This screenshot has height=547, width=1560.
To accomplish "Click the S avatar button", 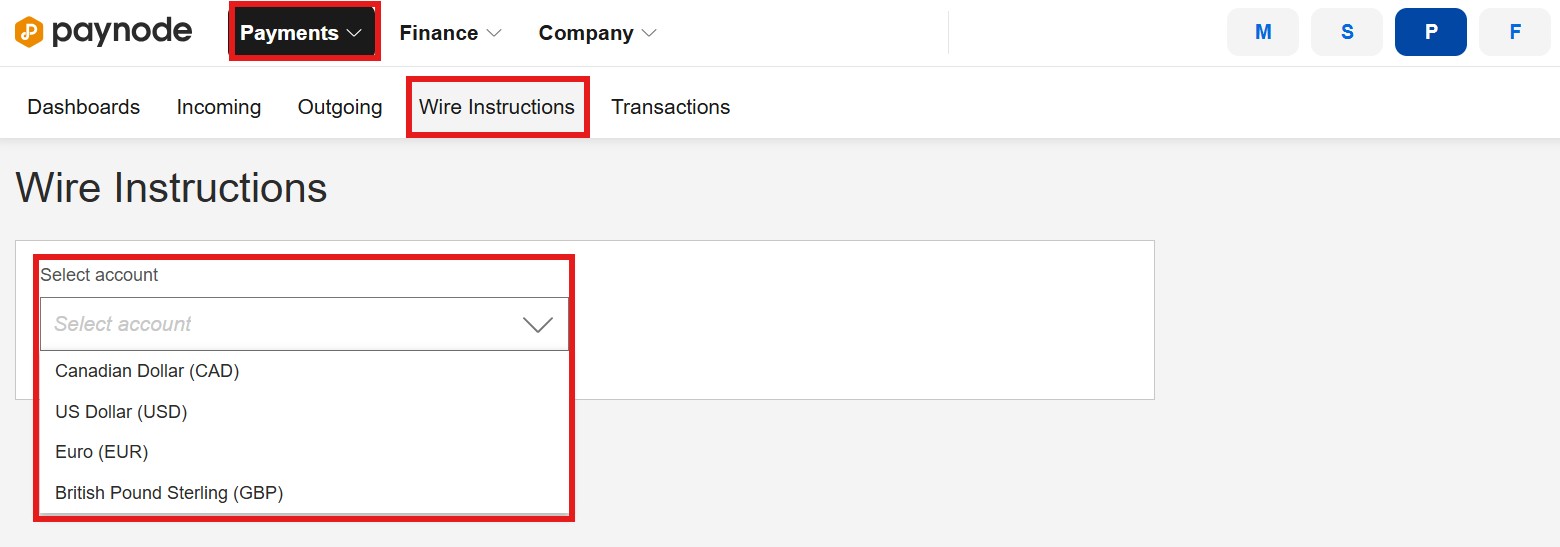I will click(1347, 32).
